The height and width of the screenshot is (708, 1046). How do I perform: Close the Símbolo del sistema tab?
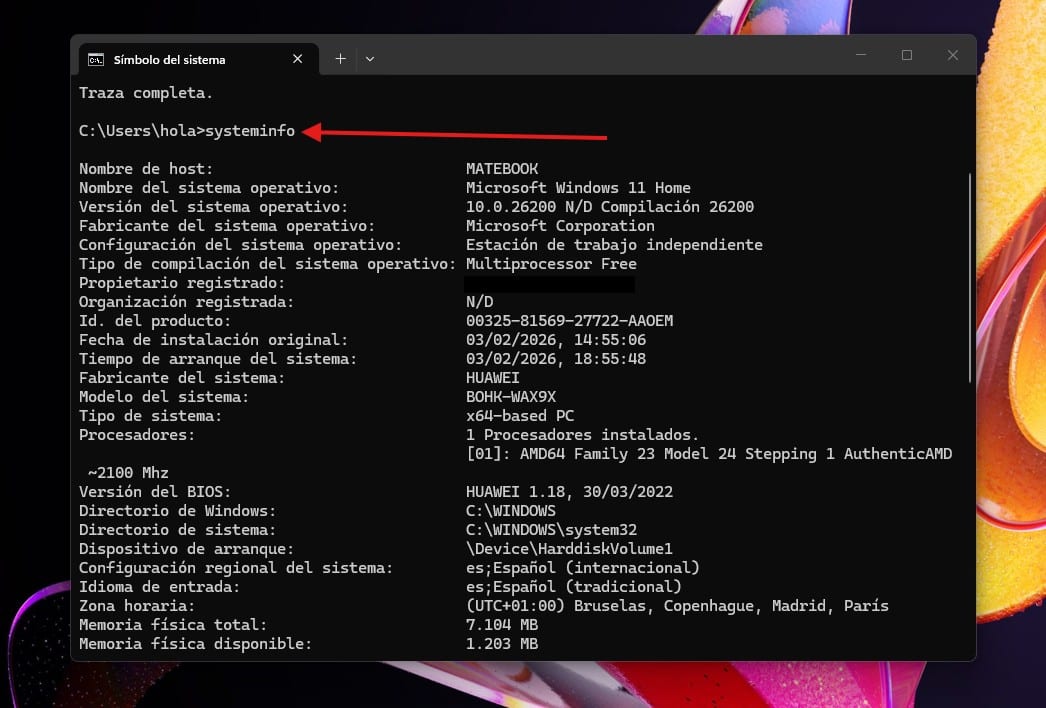[x=298, y=59]
